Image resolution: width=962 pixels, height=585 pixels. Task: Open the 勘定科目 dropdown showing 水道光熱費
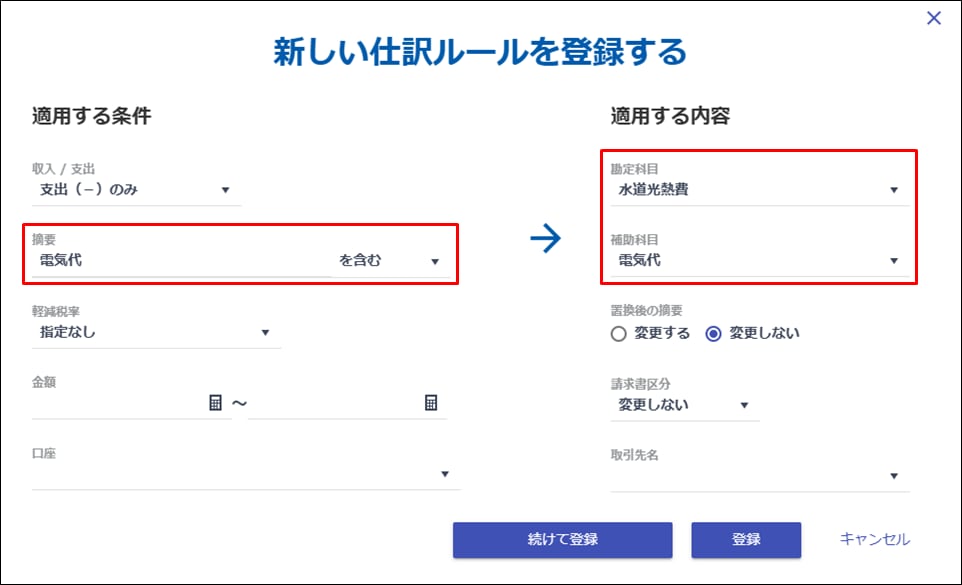[x=759, y=190]
